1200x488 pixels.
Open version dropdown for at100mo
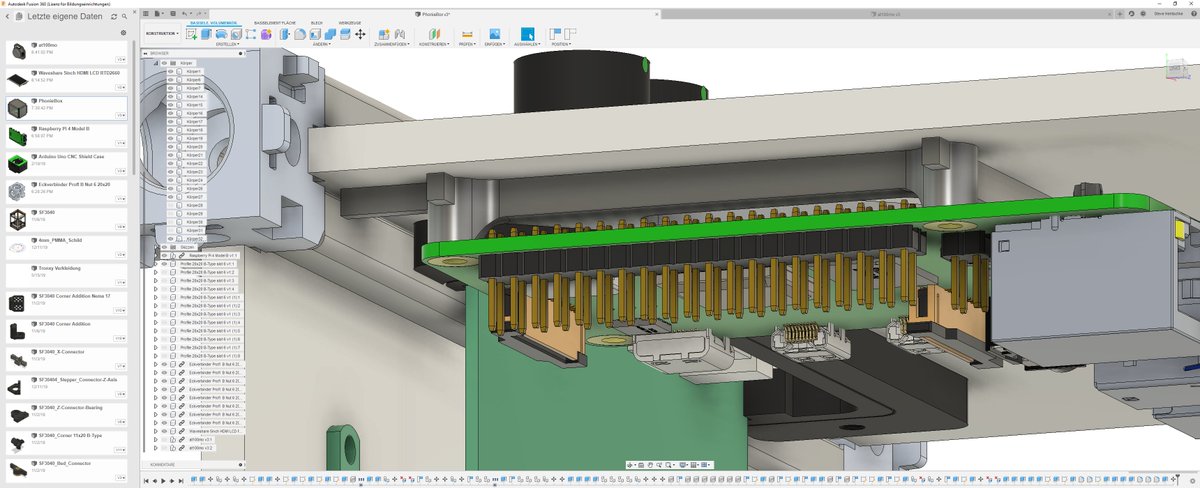point(120,59)
